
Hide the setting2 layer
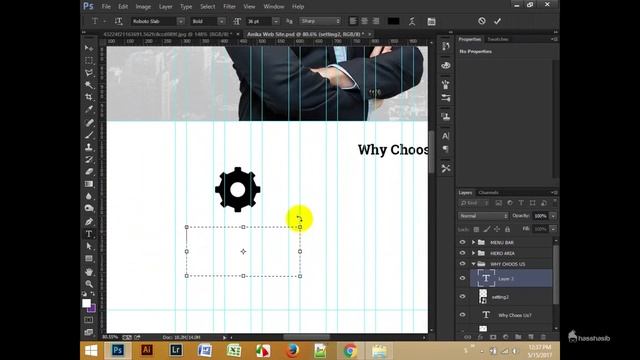(462, 297)
